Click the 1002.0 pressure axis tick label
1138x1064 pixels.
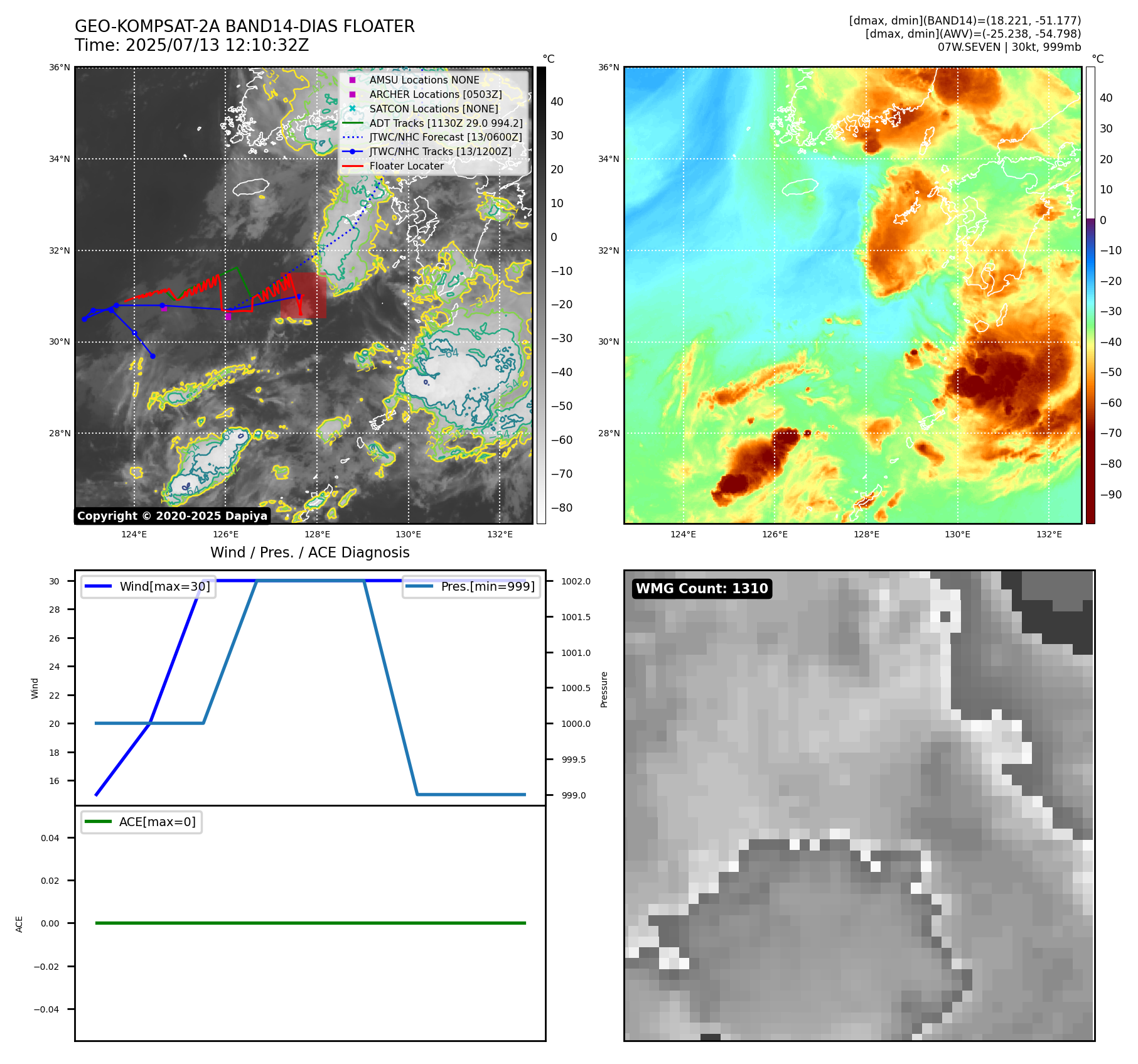[x=576, y=581]
